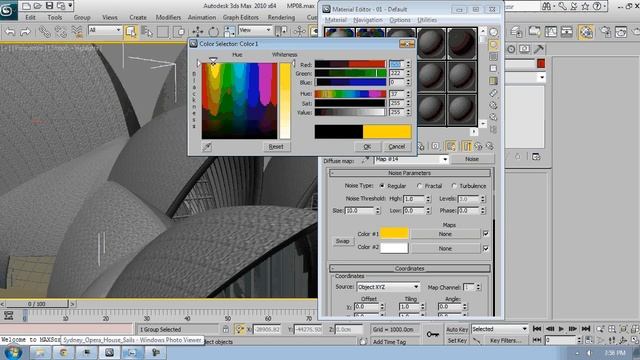
Task: Toggle Window/Crossing selection mode
Action: [x=179, y=31]
